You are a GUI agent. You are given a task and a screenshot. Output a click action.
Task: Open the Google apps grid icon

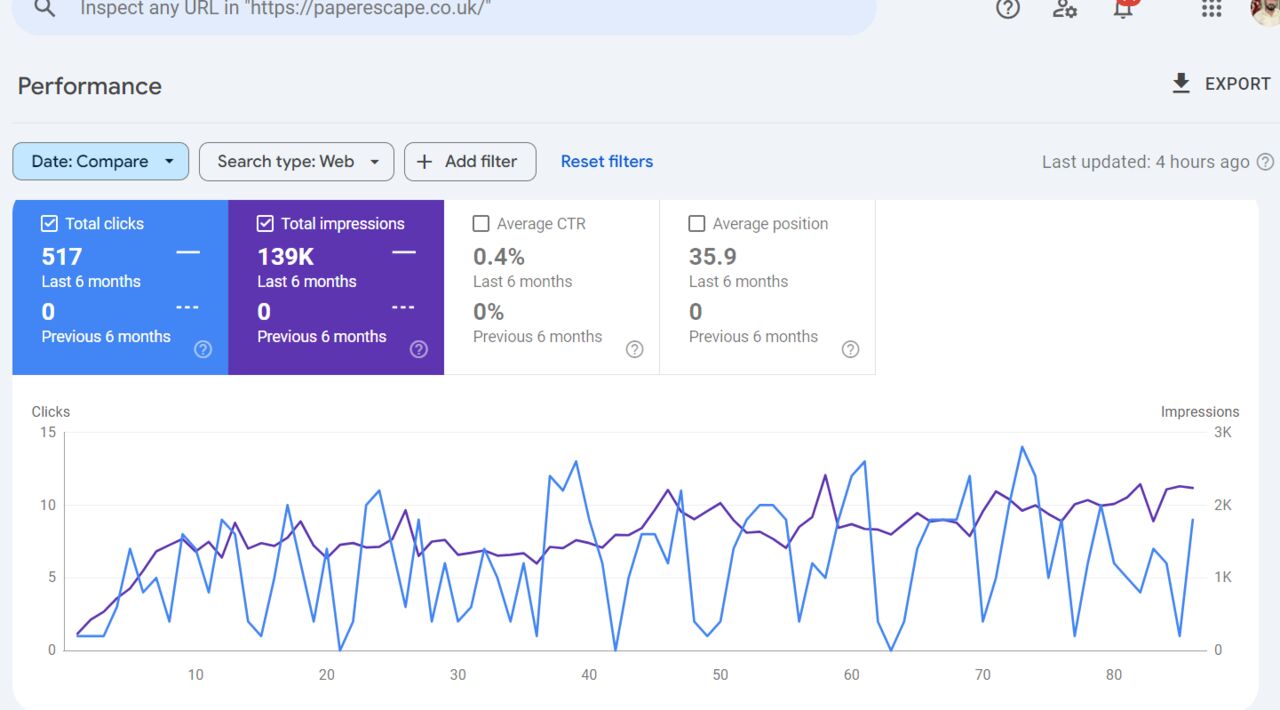1211,9
